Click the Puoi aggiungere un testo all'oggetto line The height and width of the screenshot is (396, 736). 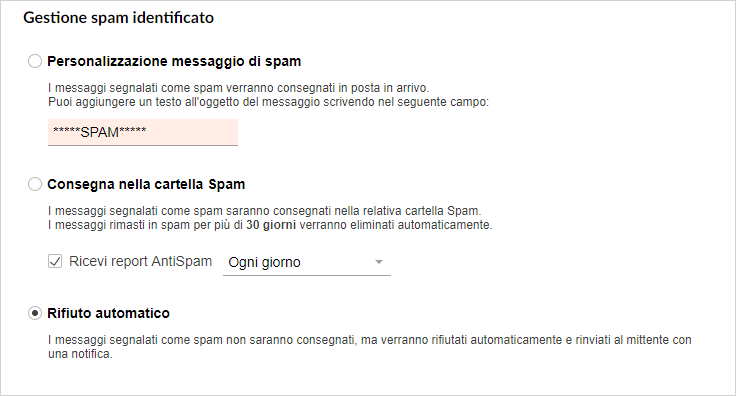pos(268,102)
